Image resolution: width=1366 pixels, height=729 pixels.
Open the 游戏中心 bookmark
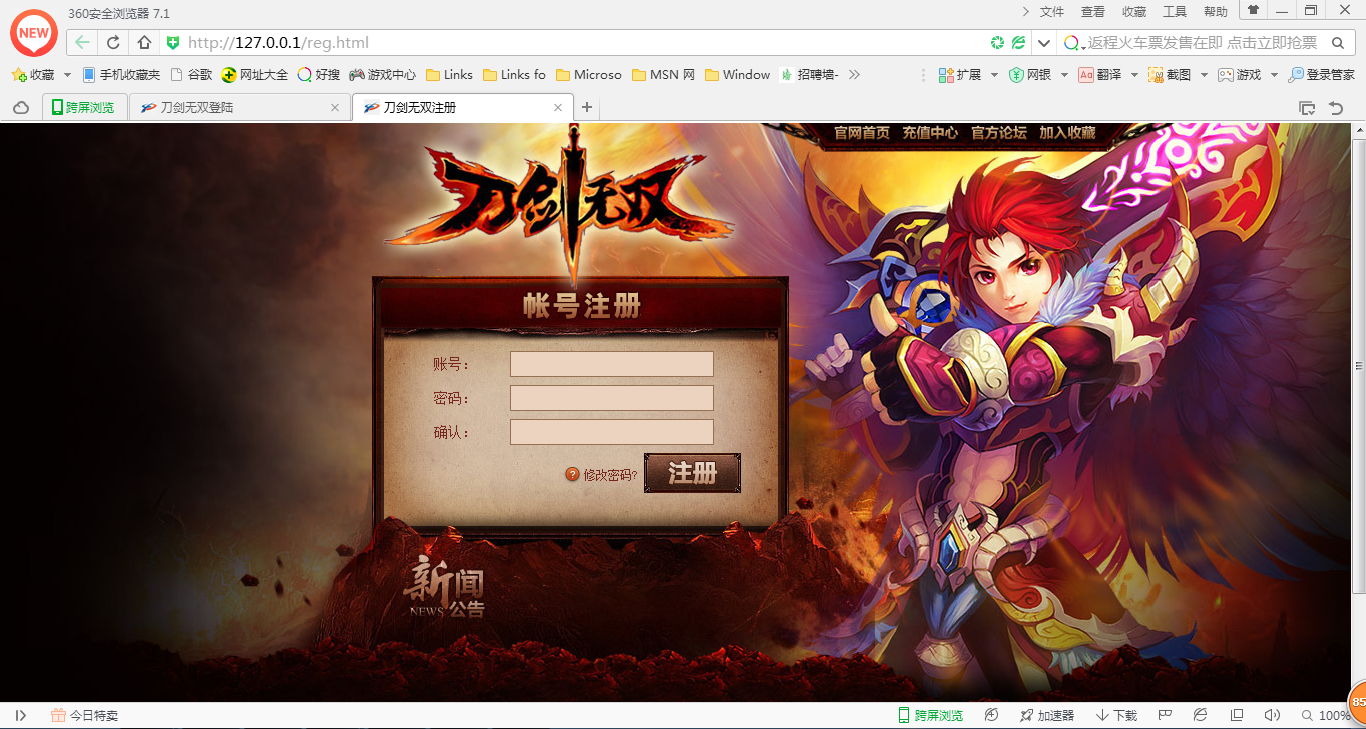coord(382,75)
